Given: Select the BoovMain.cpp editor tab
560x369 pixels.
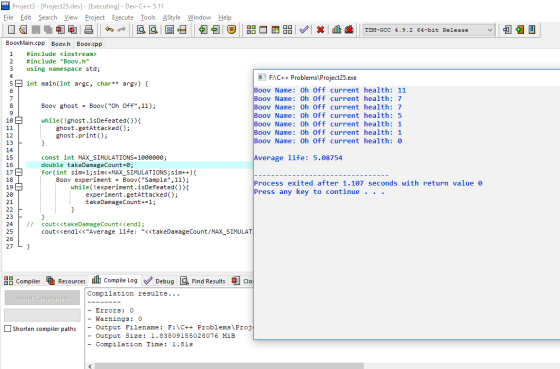Looking at the screenshot, I should pyautogui.click(x=25, y=43).
